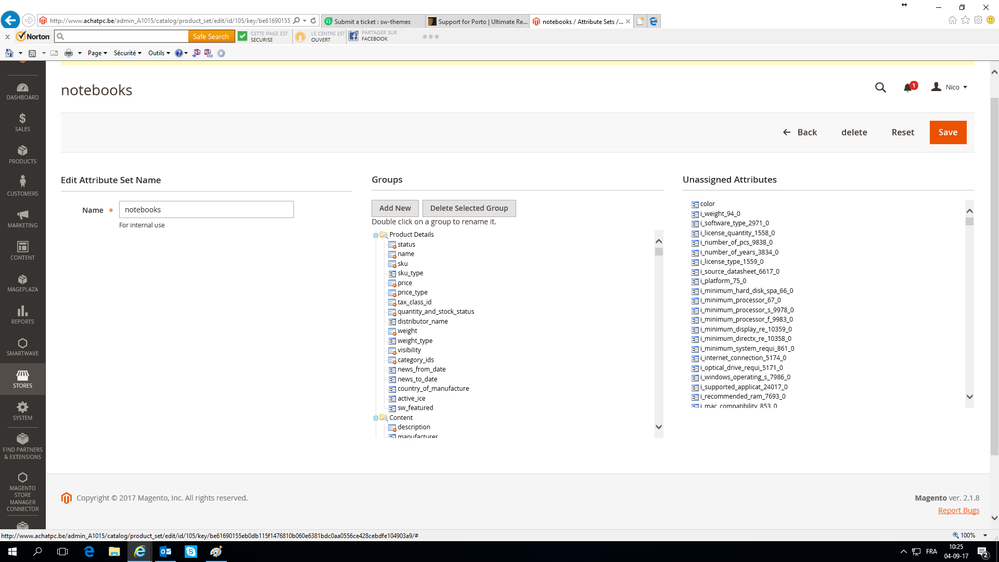The image size is (999, 562).
Task: Click Add New group button
Action: coord(395,208)
